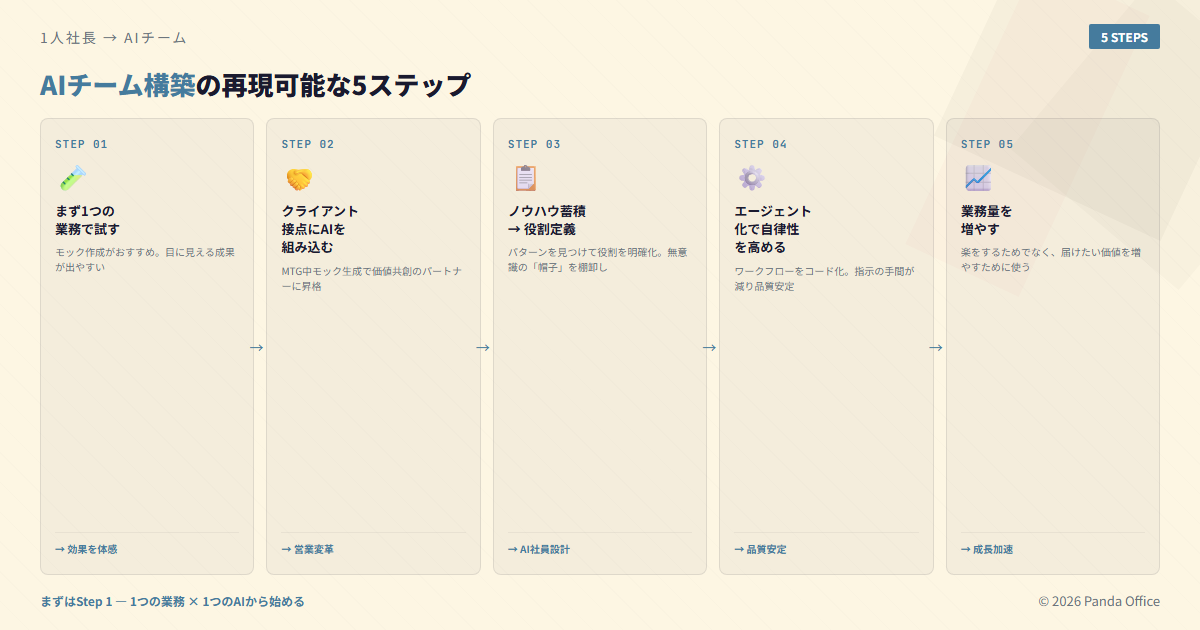Click the arrow between Step 02 and Step 03

[x=483, y=347]
